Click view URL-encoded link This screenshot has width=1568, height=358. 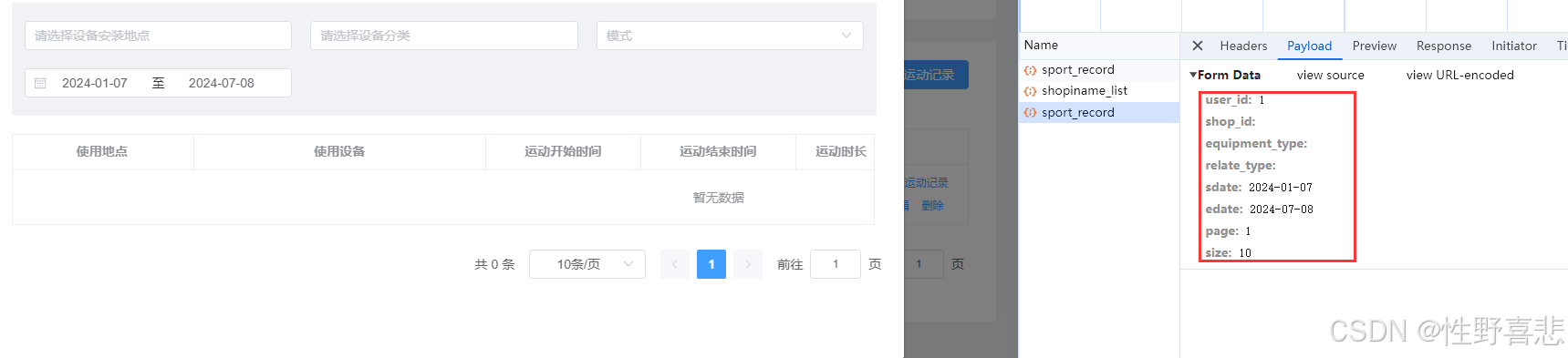1459,75
